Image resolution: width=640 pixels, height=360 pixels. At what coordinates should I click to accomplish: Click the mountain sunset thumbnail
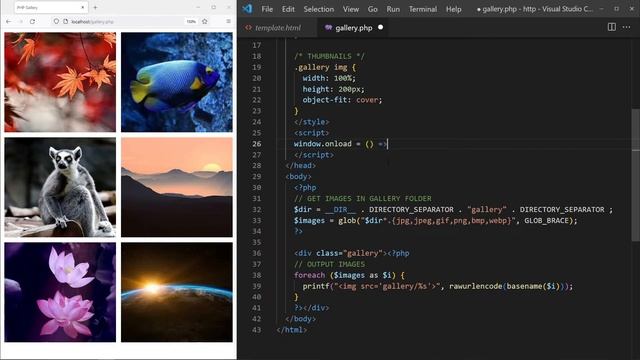(x=177, y=187)
